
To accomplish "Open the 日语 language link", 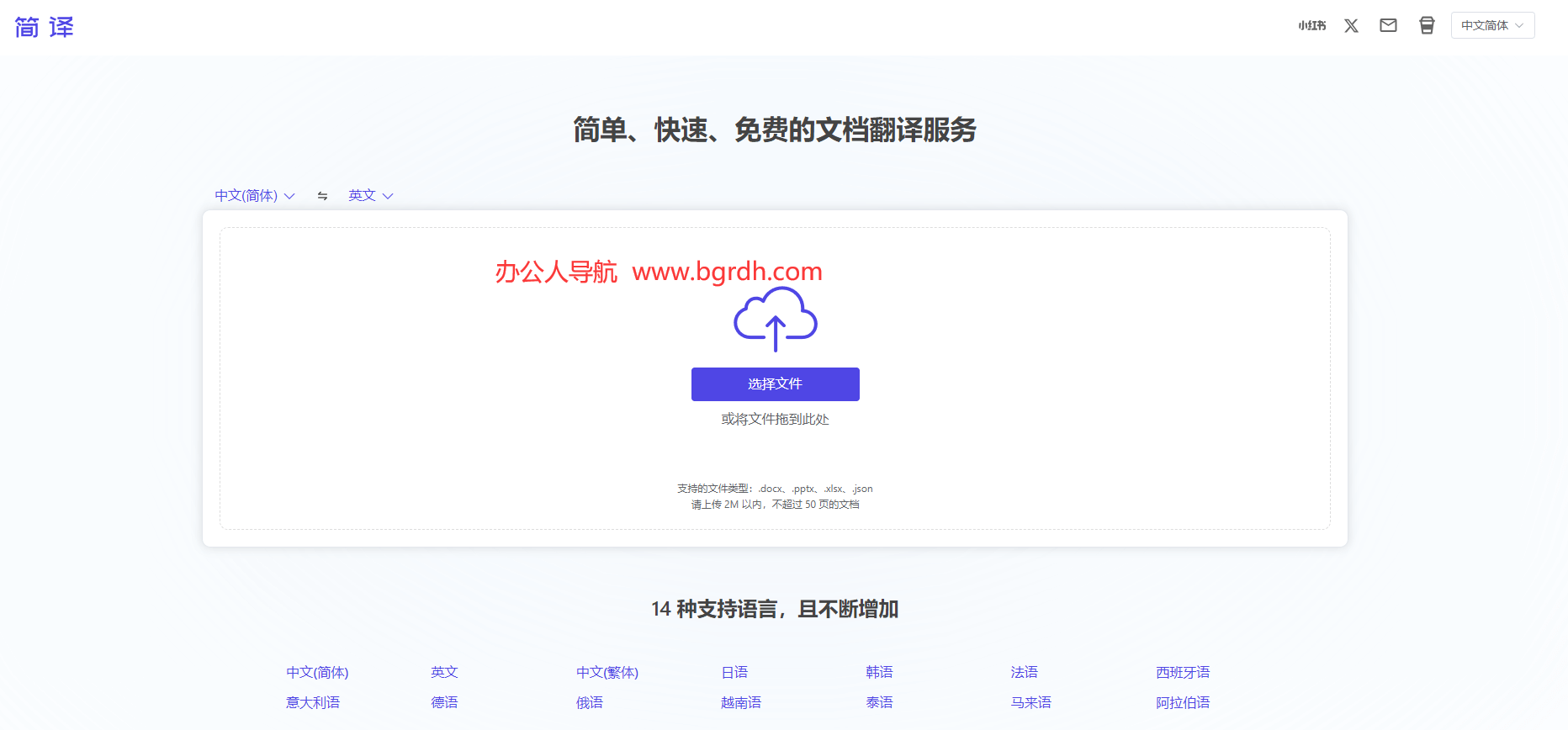I will click(x=734, y=672).
